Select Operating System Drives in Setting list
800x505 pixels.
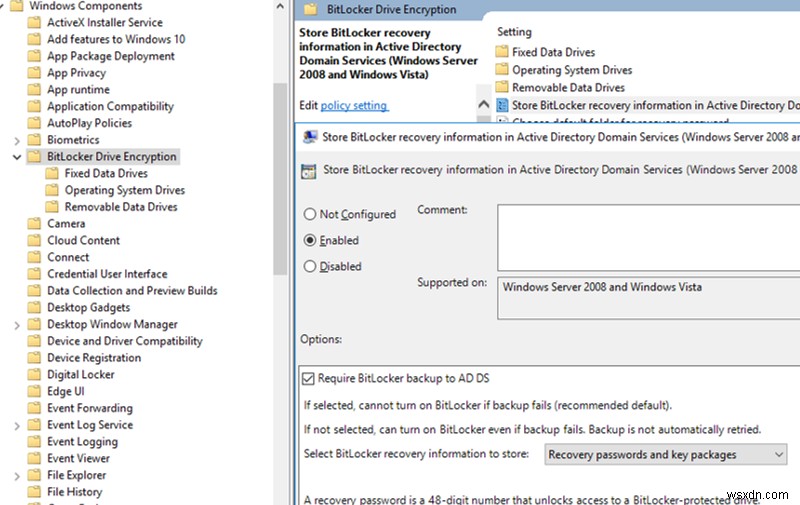(572, 70)
